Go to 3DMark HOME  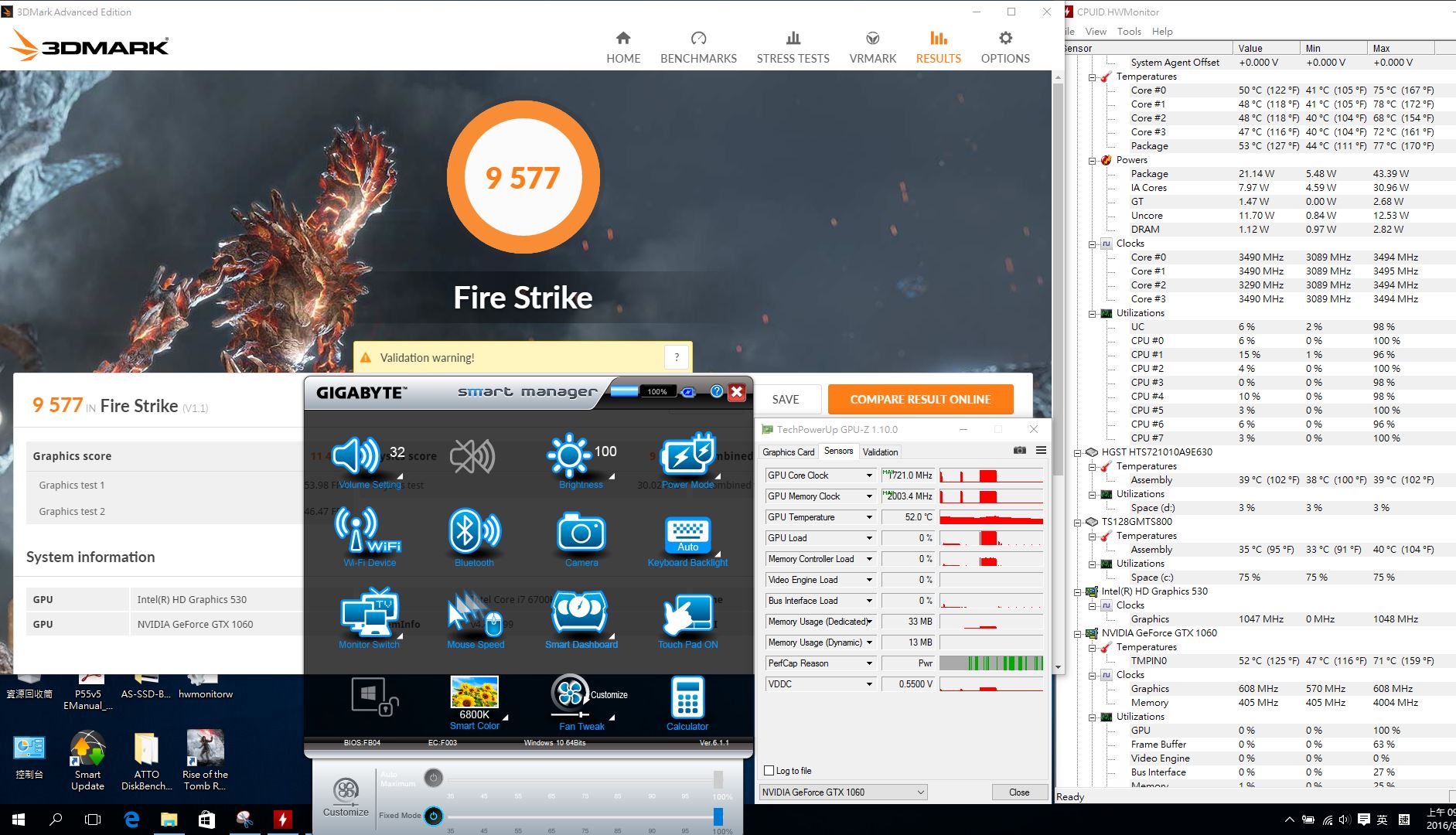(x=623, y=48)
